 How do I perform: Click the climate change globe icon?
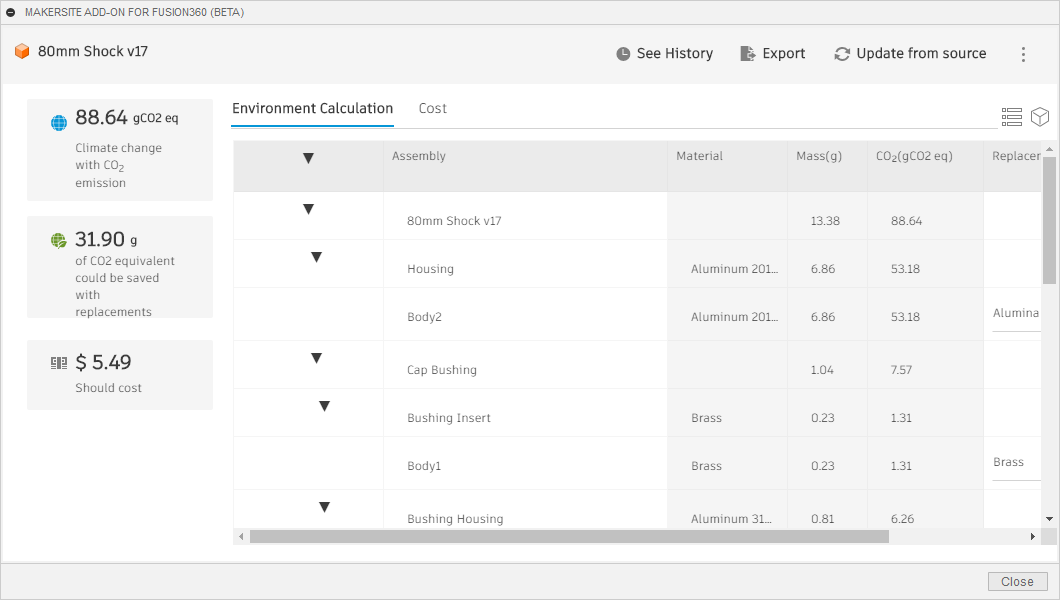pos(59,123)
